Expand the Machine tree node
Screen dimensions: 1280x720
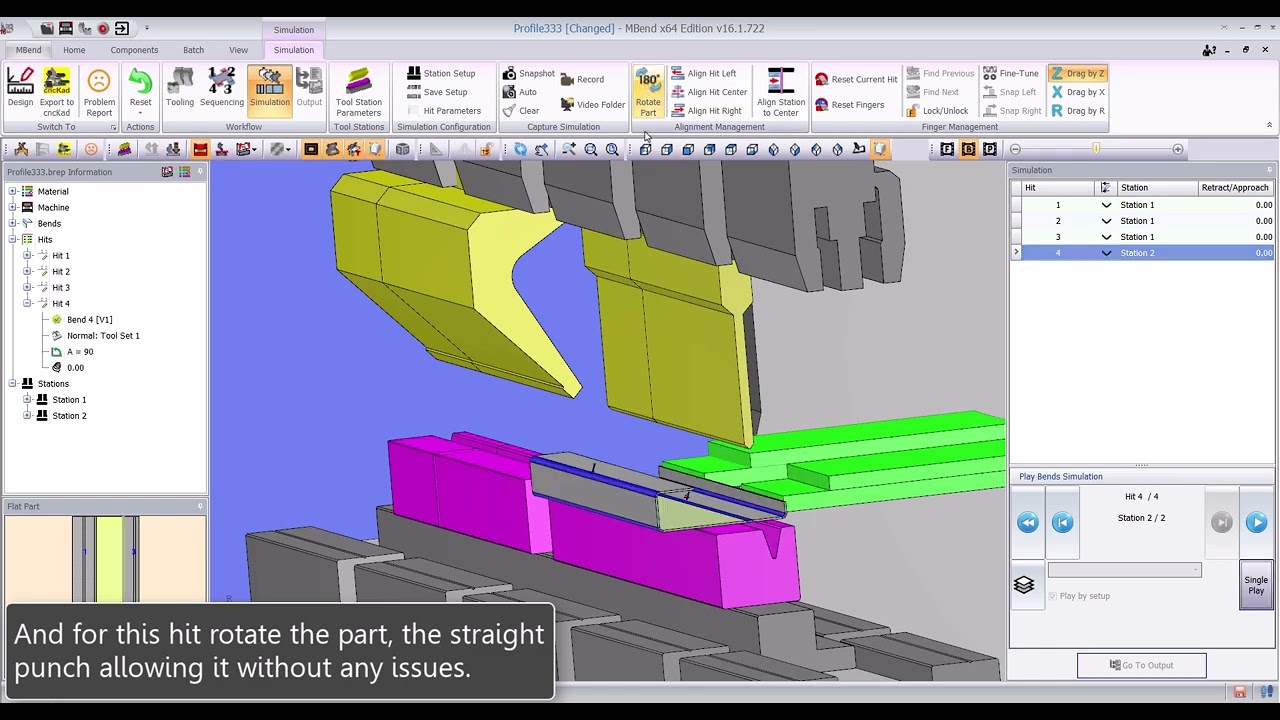click(13, 207)
